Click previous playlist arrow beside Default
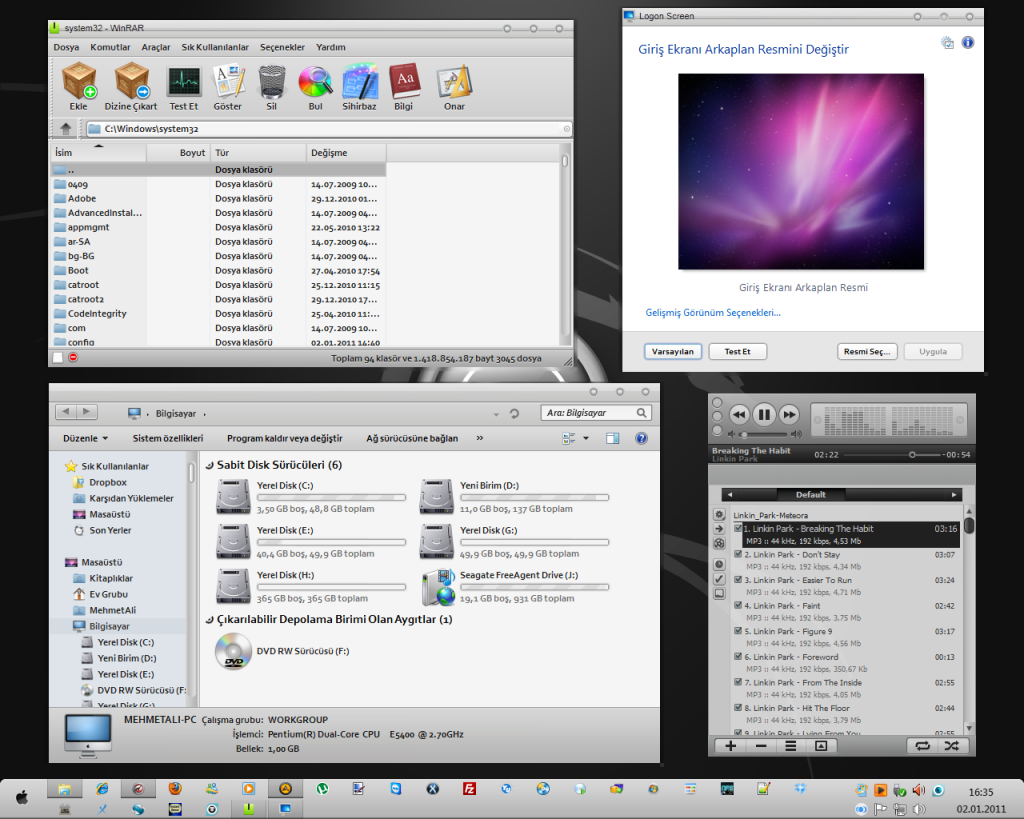This screenshot has width=1024, height=819. point(730,494)
